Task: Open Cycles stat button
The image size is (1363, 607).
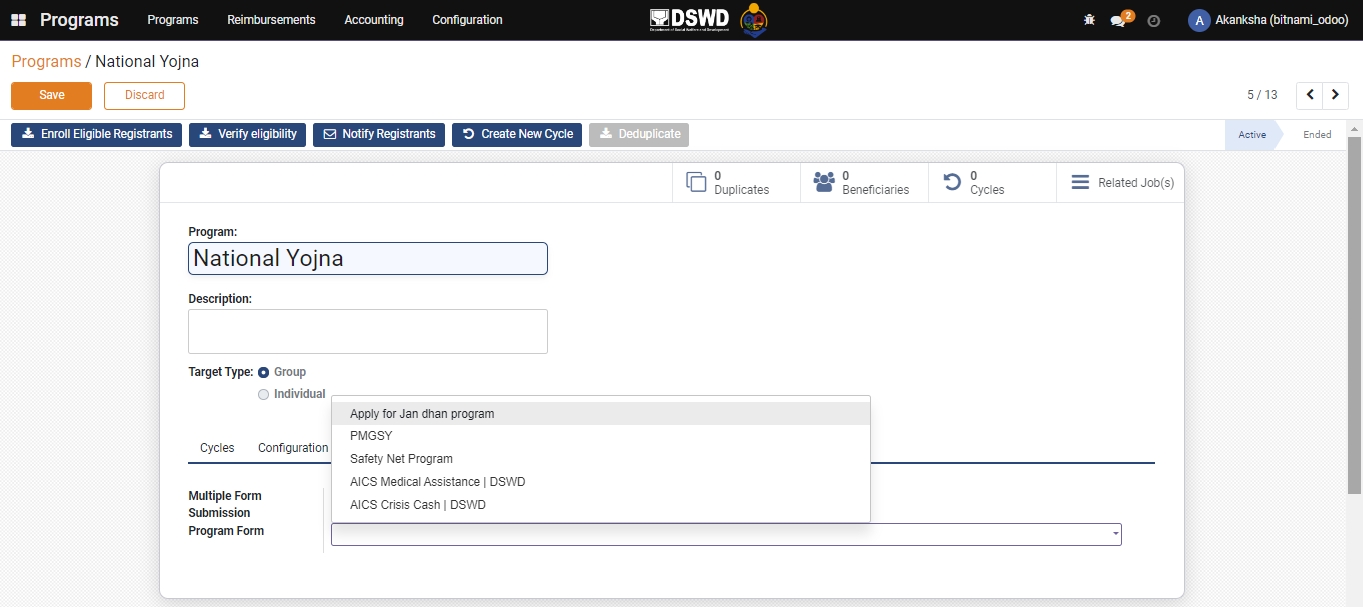Action: click(992, 183)
